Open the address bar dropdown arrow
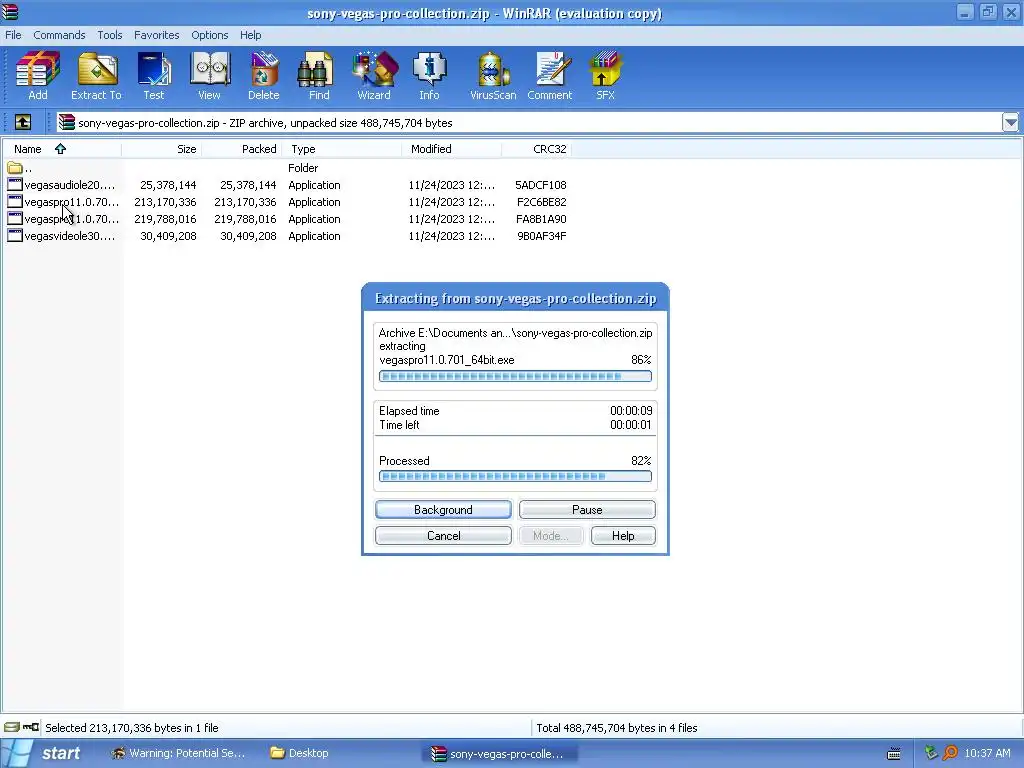The image size is (1024, 768). [1010, 122]
